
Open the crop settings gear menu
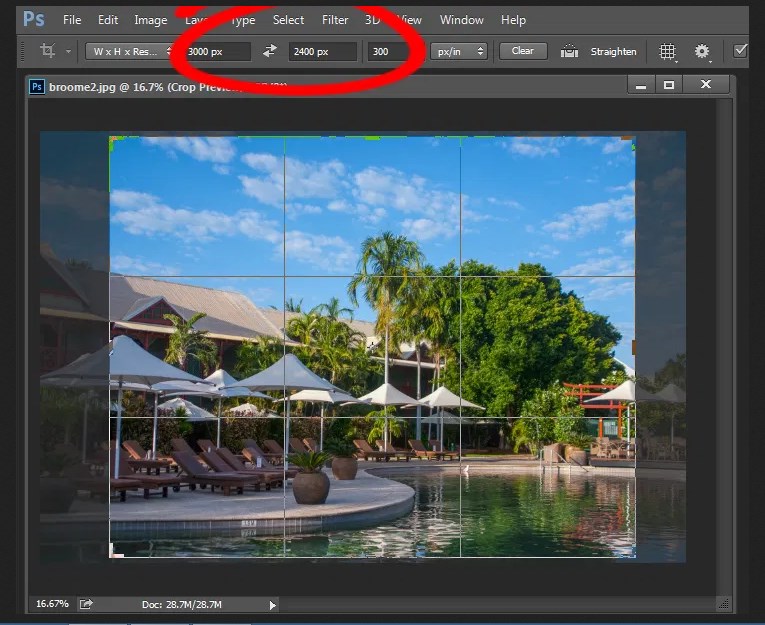click(x=702, y=51)
